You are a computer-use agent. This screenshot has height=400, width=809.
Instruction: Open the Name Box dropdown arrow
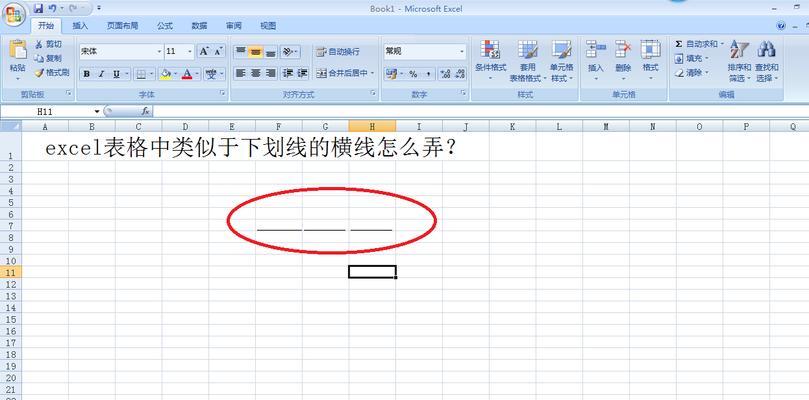tap(97, 111)
